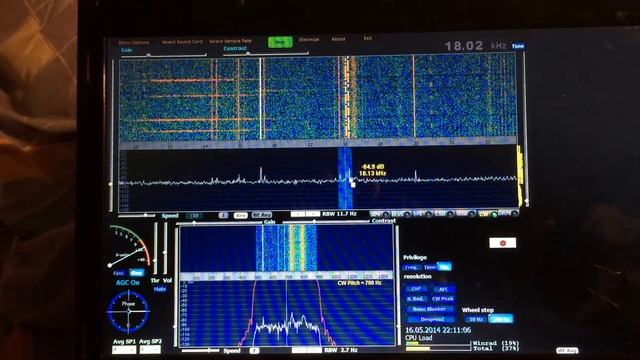Adjust the lower Contrast slider
Screen dimensions: 640x360
[327, 222]
